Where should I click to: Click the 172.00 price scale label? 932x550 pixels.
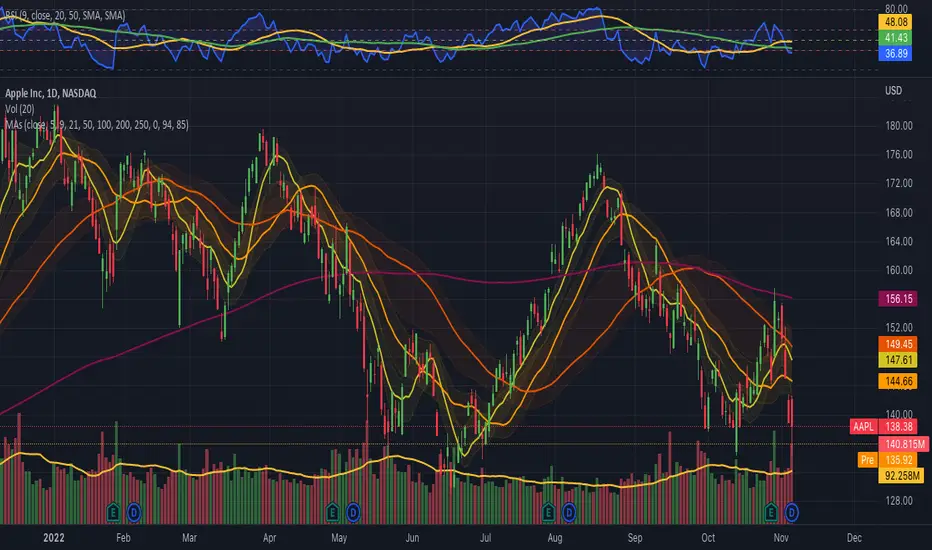[899, 183]
